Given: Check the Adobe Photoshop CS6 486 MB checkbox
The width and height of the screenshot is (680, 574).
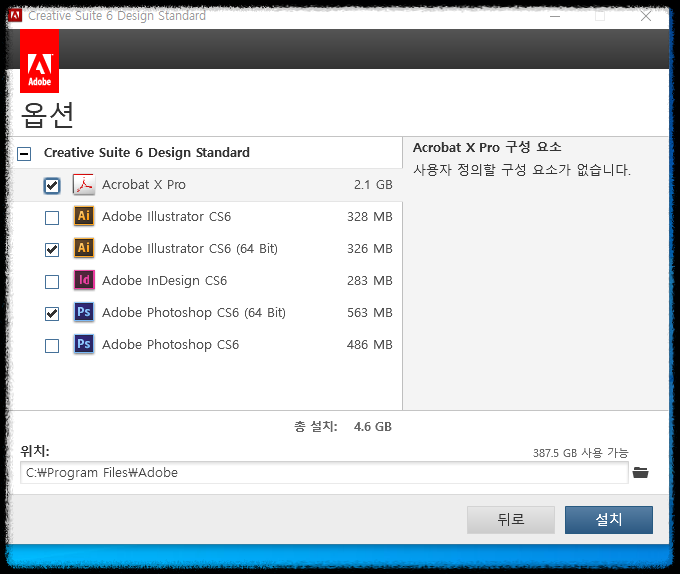Looking at the screenshot, I should (52, 346).
